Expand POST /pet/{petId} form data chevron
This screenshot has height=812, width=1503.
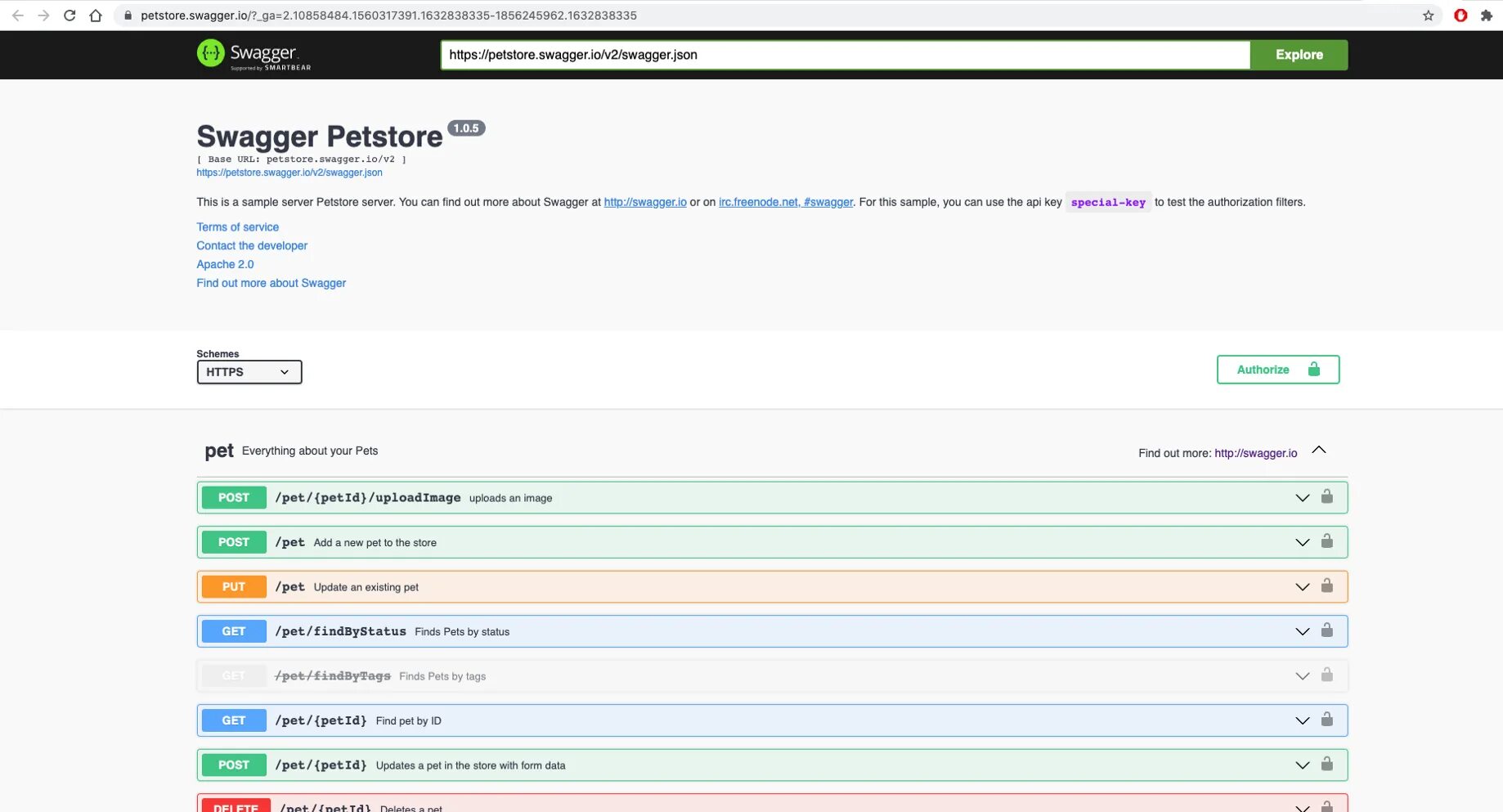1302,765
